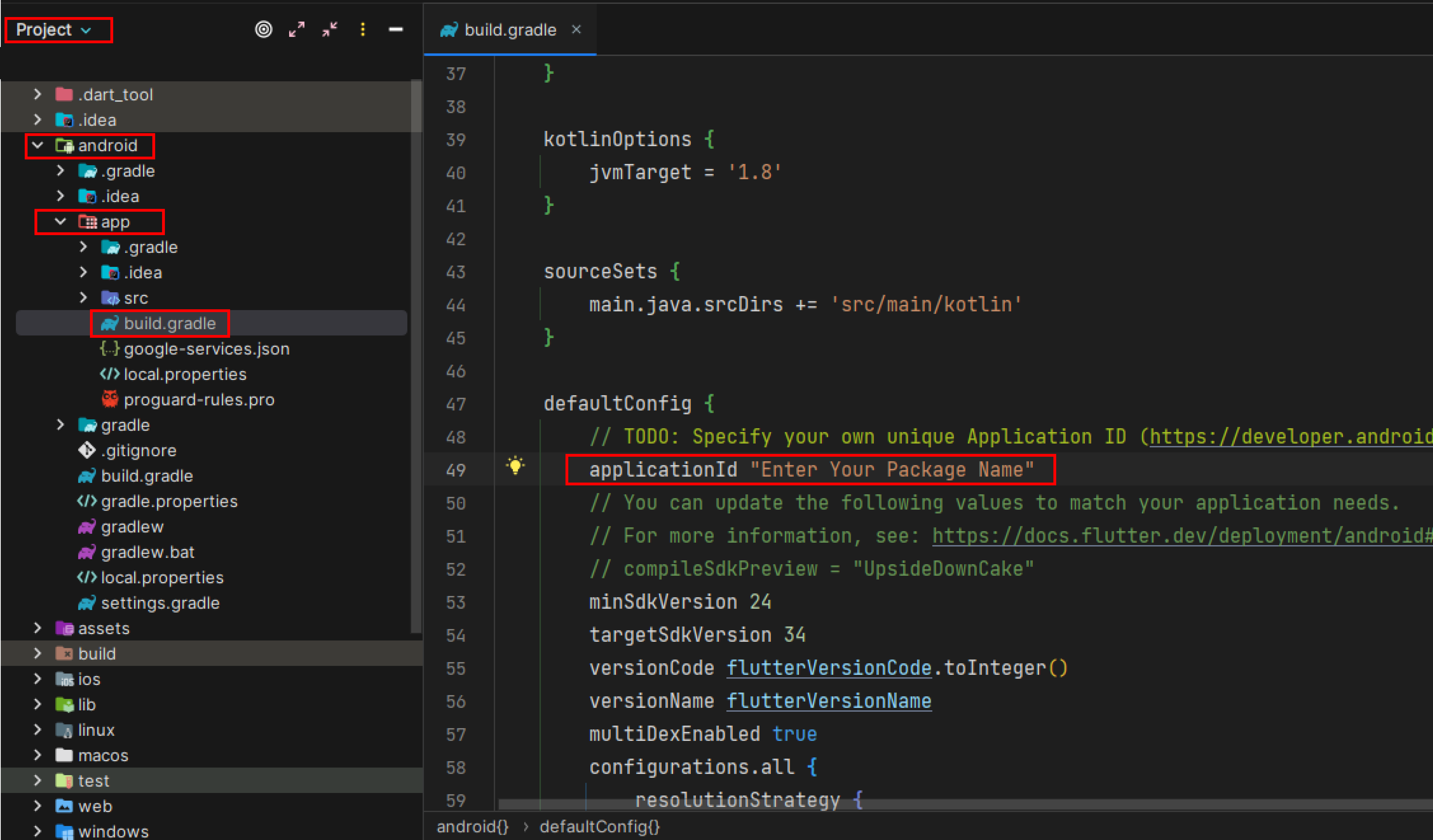Click the Expand All icon in Project panel

click(296, 29)
